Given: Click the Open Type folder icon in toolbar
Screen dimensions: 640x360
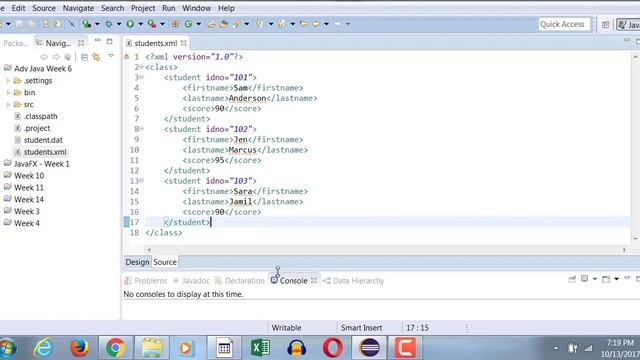Looking at the screenshot, I should tap(211, 24).
